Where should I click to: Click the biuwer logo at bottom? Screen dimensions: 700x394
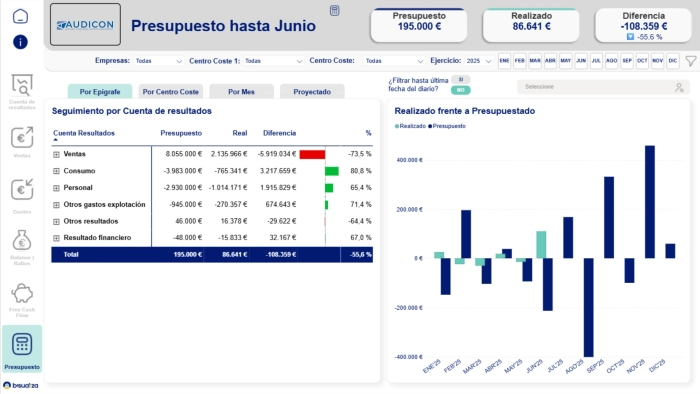(21, 386)
